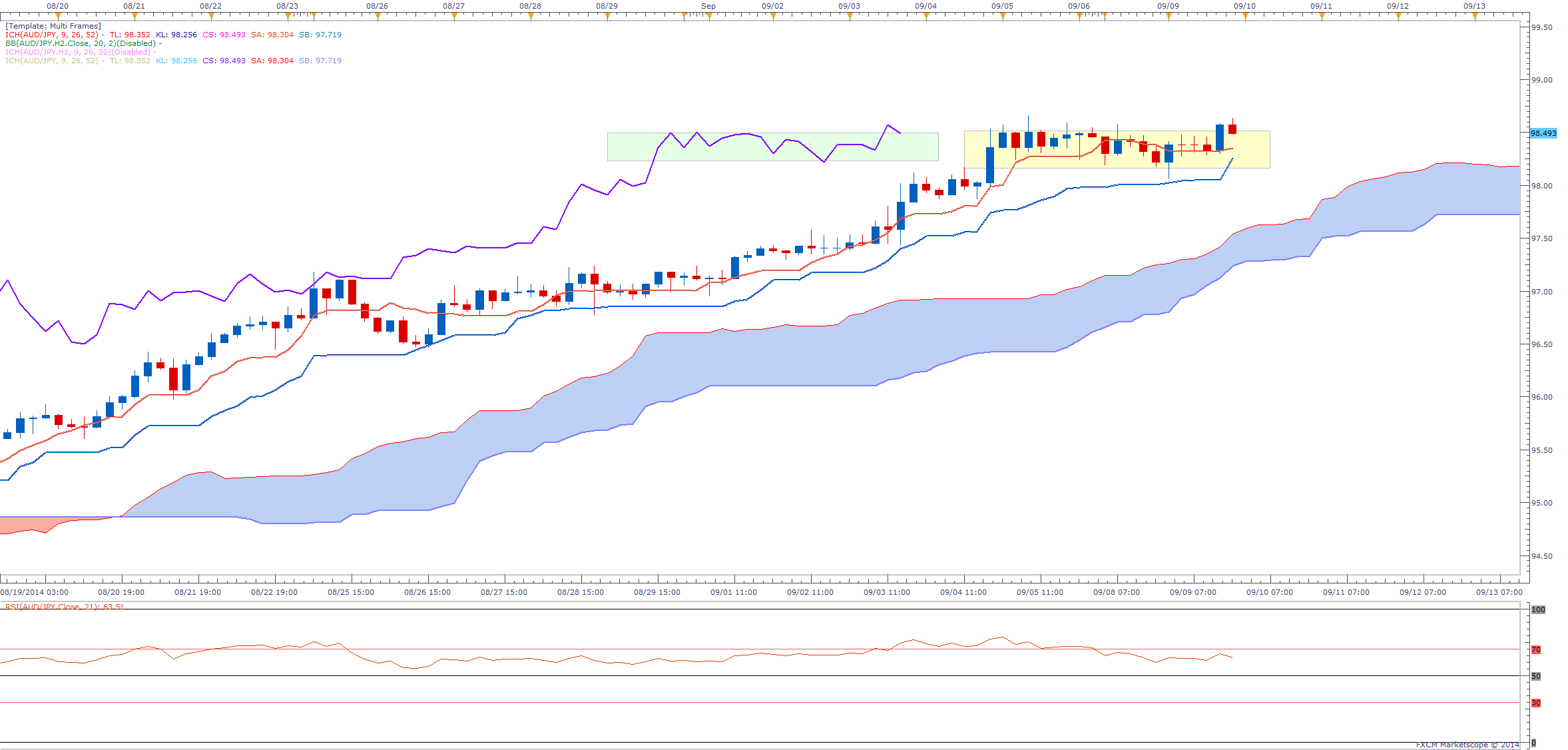The width and height of the screenshot is (1568, 750).
Task: Click the disabled ICH(AUD/JPY.H1) indicator label
Action: point(78,52)
